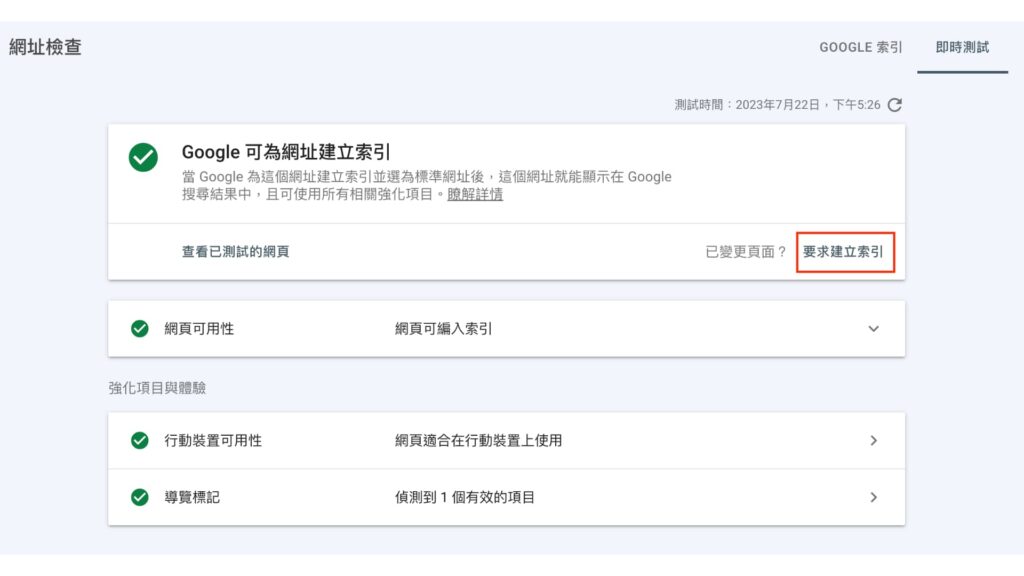Select the 即時測試 tab
Screen dimensions: 1024x576
point(962,47)
